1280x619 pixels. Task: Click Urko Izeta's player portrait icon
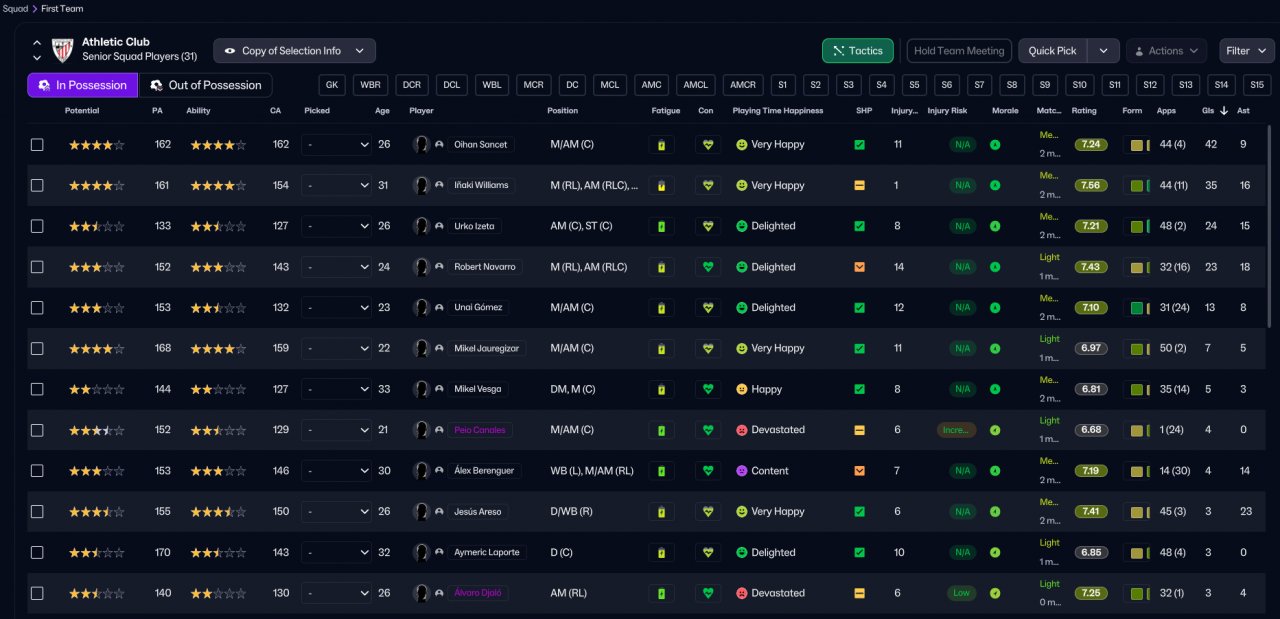421,226
